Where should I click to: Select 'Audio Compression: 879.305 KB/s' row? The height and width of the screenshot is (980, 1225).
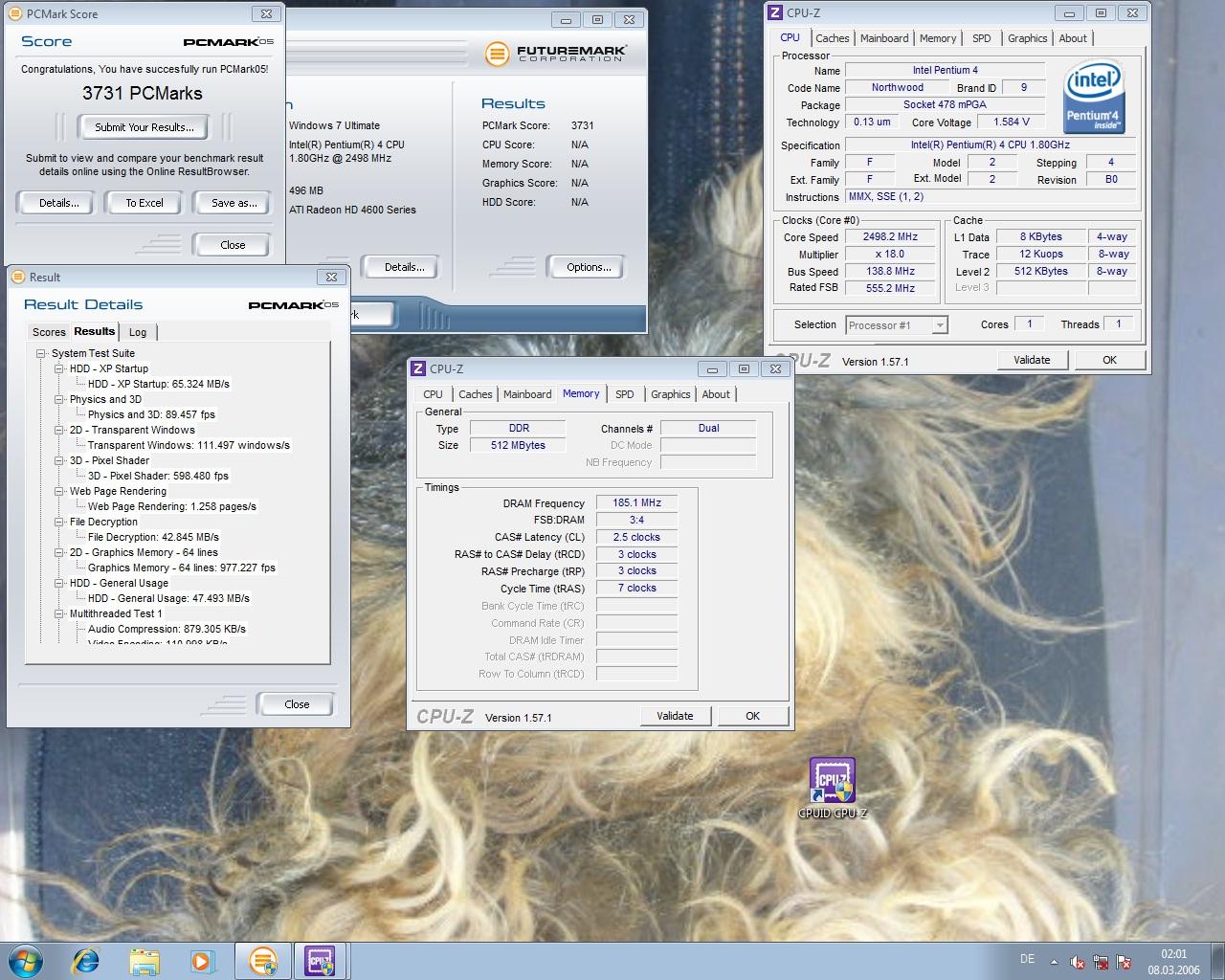(x=167, y=629)
